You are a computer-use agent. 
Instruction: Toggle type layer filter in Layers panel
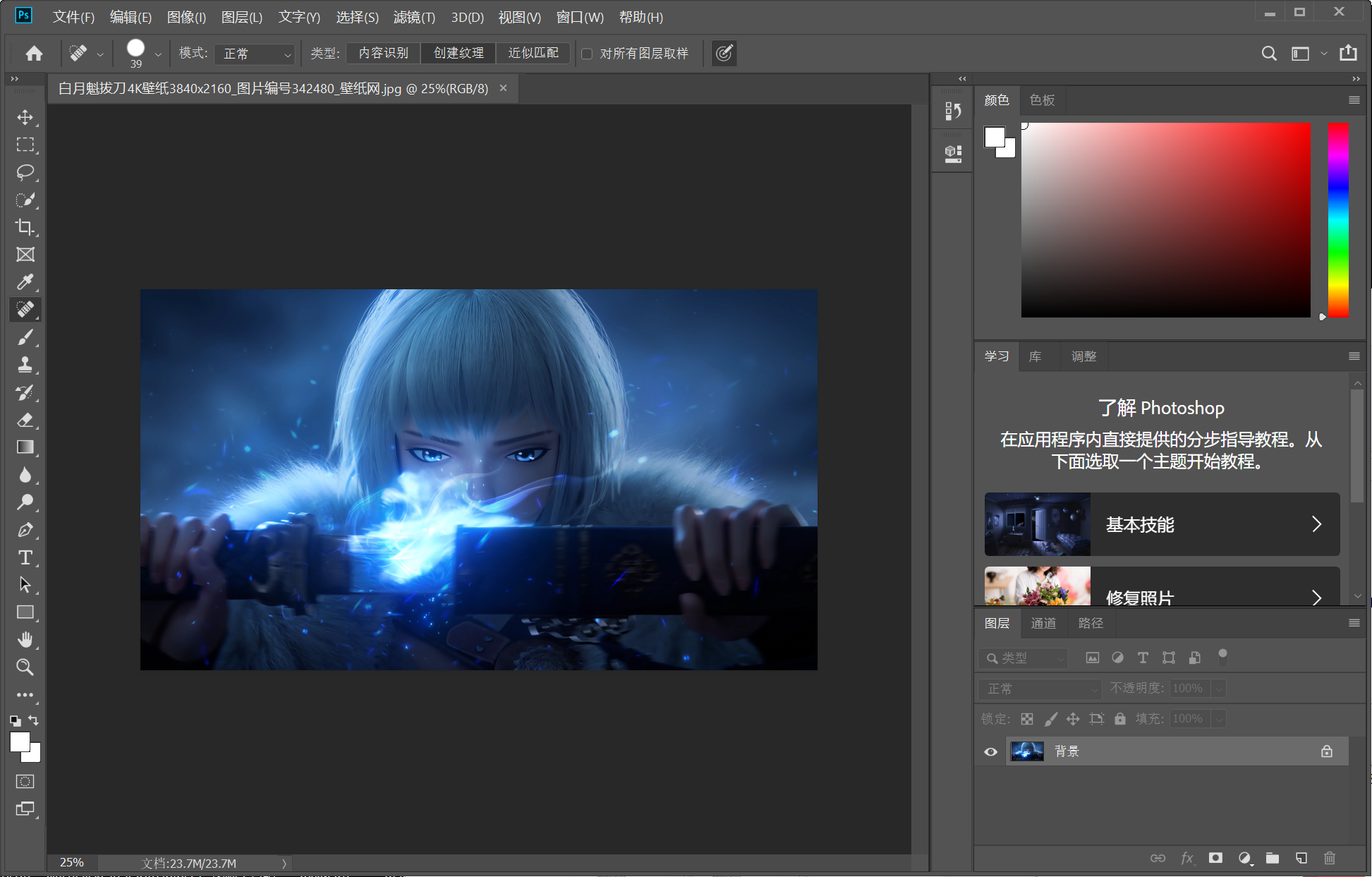click(1143, 658)
